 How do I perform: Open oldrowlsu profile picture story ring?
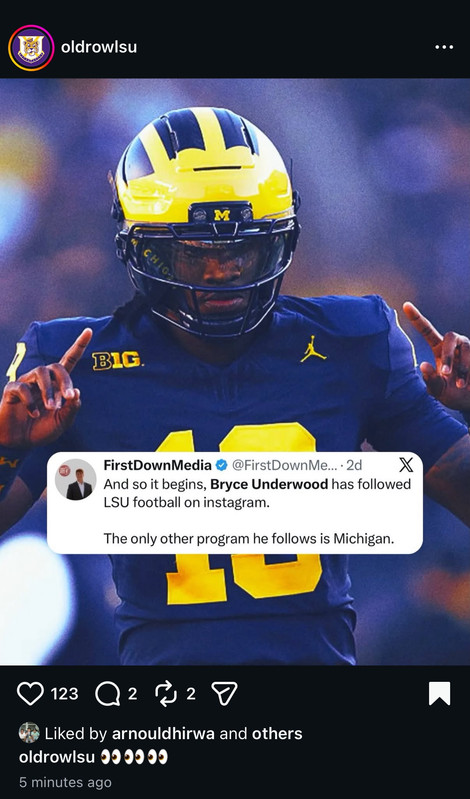(31, 48)
